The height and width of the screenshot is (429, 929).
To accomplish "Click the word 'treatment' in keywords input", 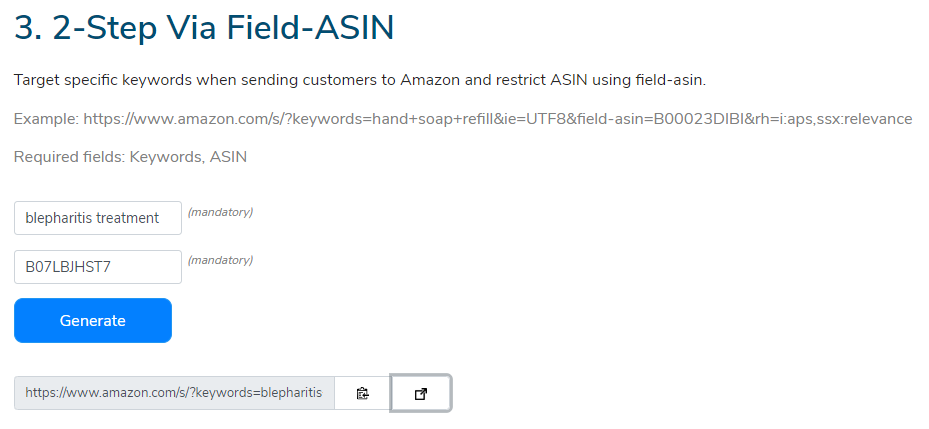I will pos(127,218).
